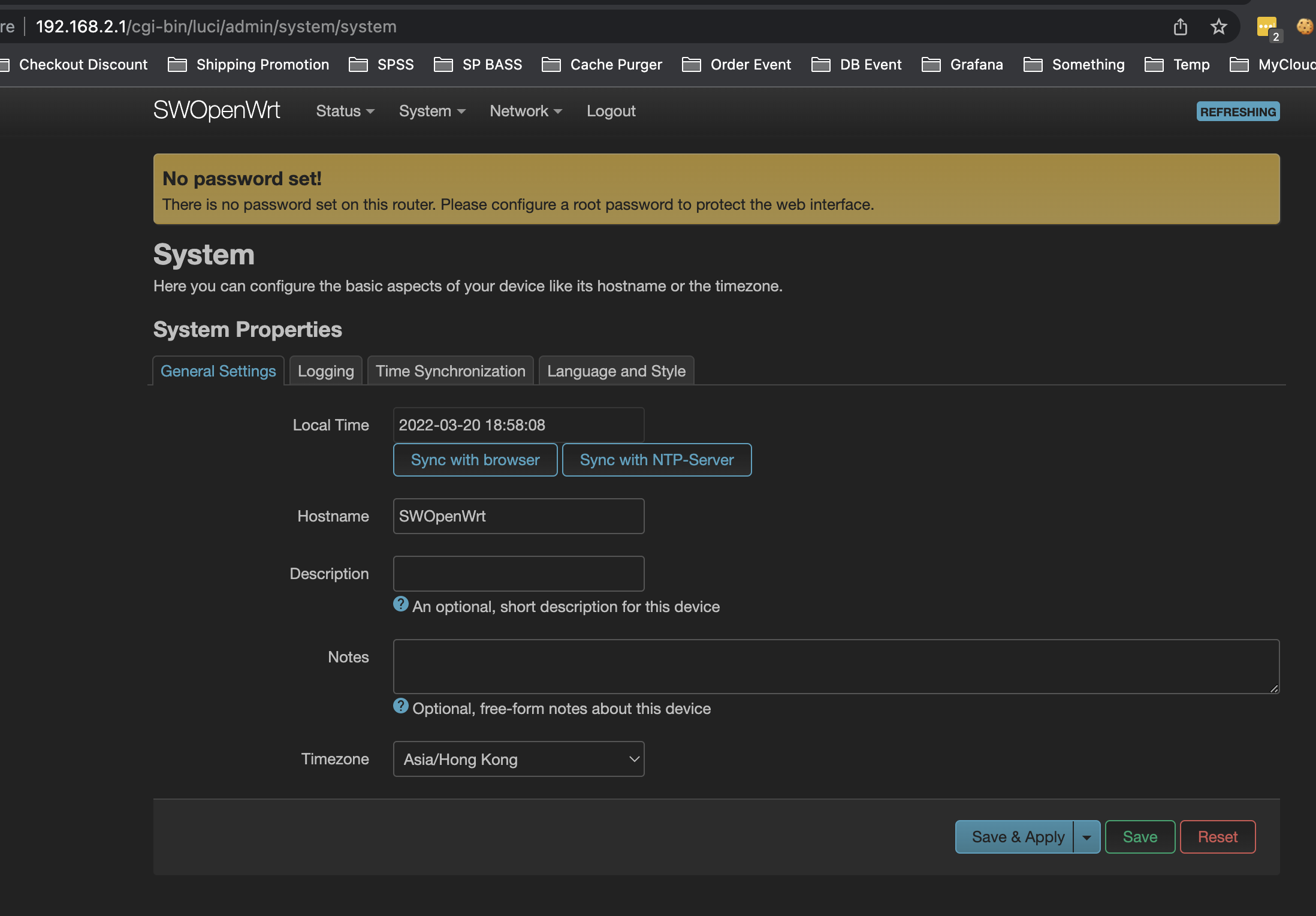The height and width of the screenshot is (916, 1316).
Task: Click inside the Hostname input field
Action: coord(518,516)
